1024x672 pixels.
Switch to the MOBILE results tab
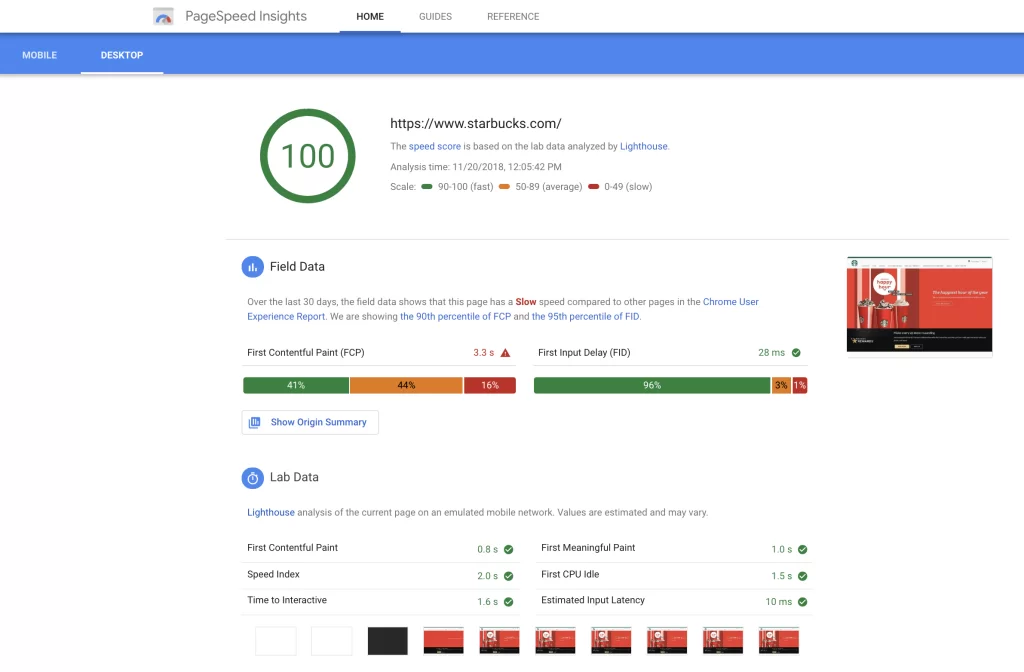[40, 55]
